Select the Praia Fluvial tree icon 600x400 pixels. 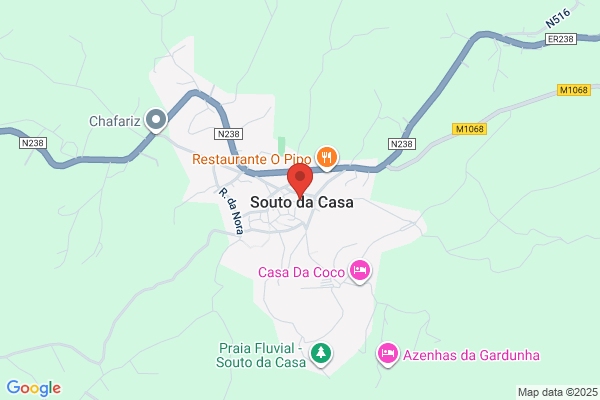point(321,354)
